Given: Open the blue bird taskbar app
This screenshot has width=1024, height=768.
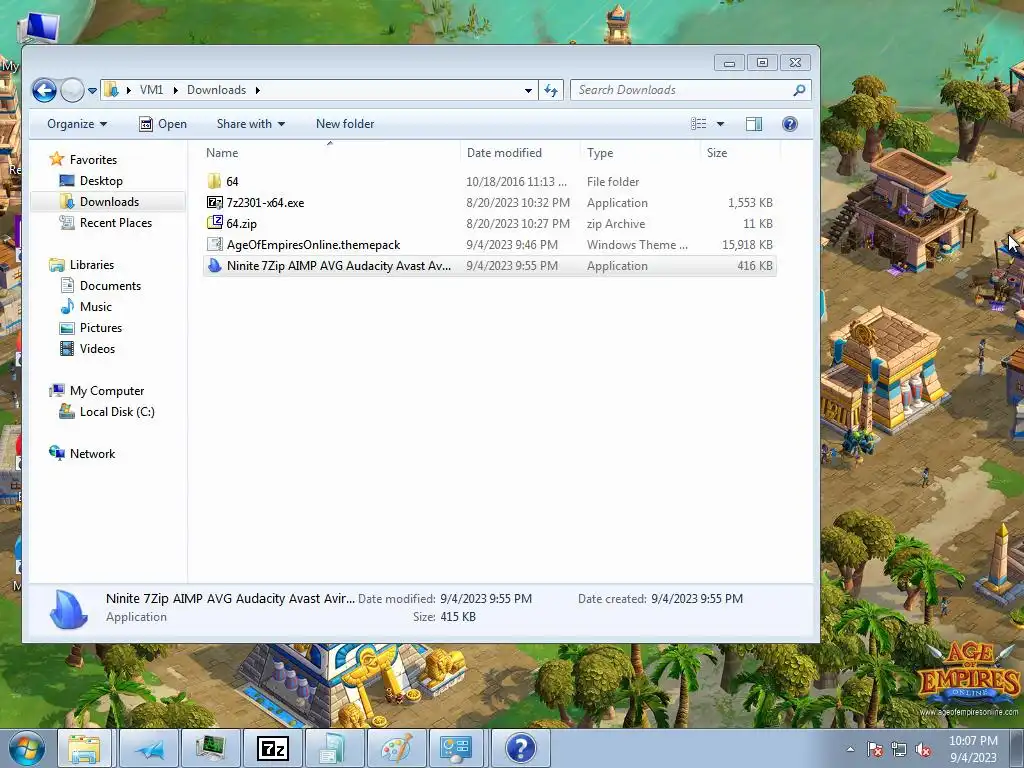Looking at the screenshot, I should click(x=149, y=748).
